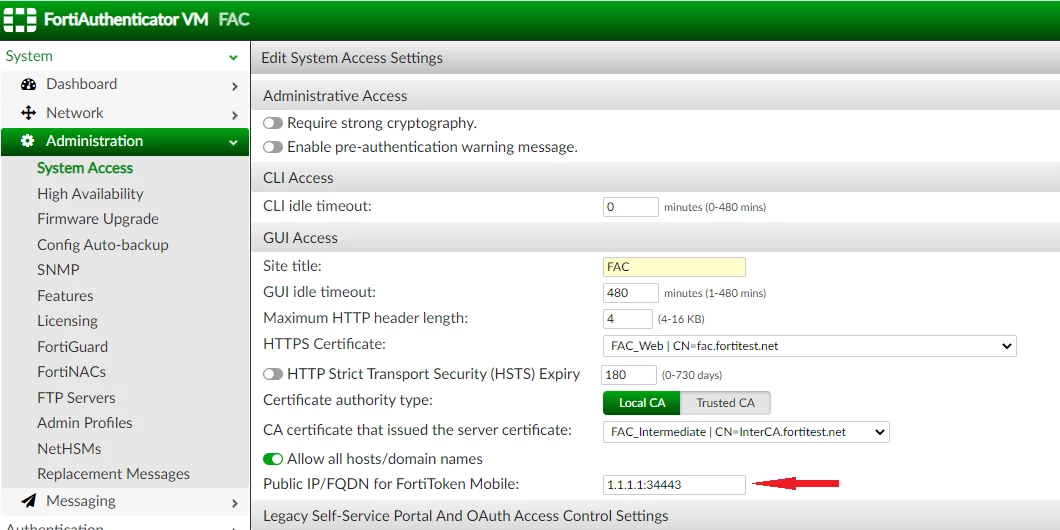Collapse the System section chevron
Viewport: 1060px width, 530px height.
coord(233,57)
